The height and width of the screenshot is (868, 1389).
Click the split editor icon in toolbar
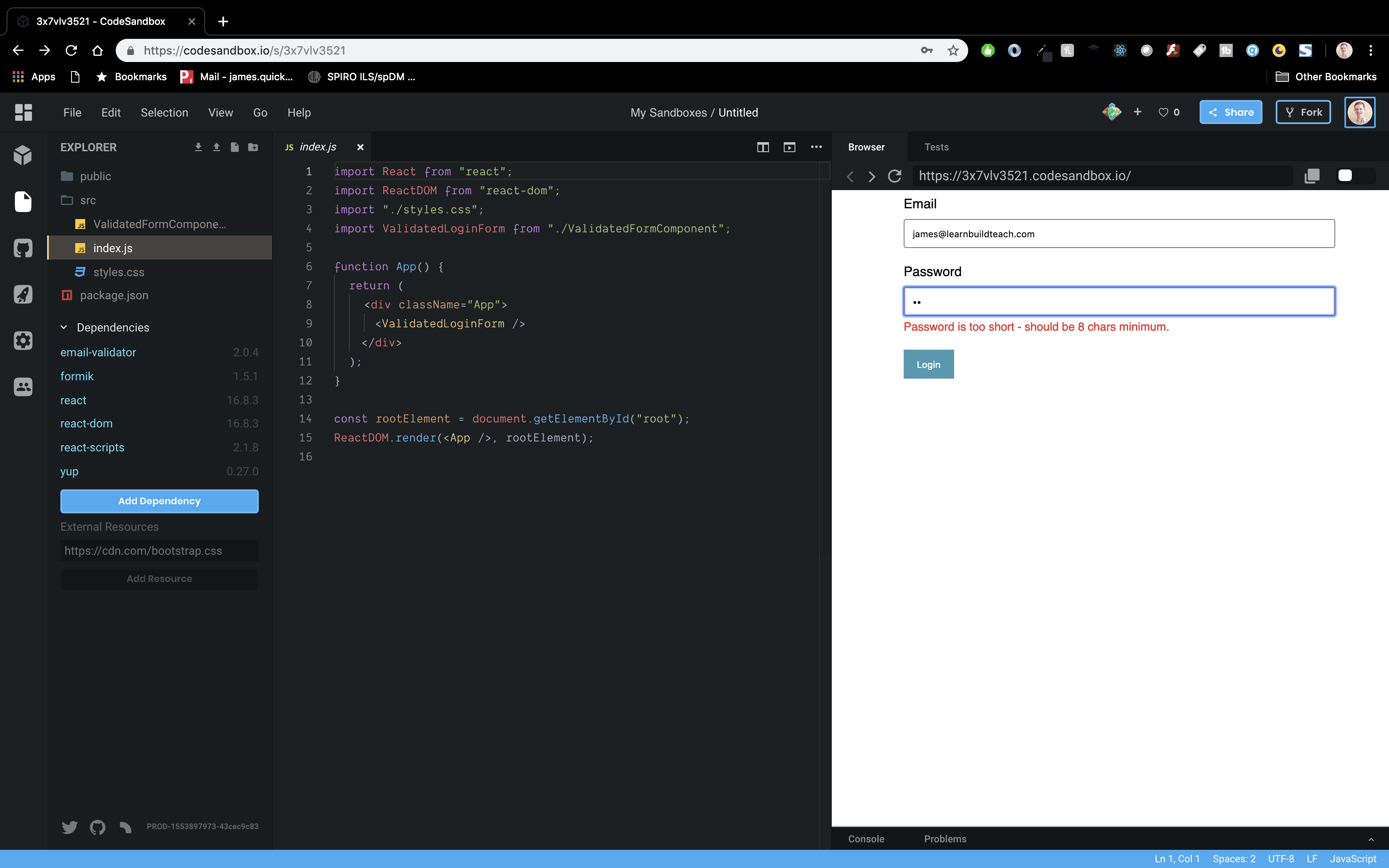point(762,148)
